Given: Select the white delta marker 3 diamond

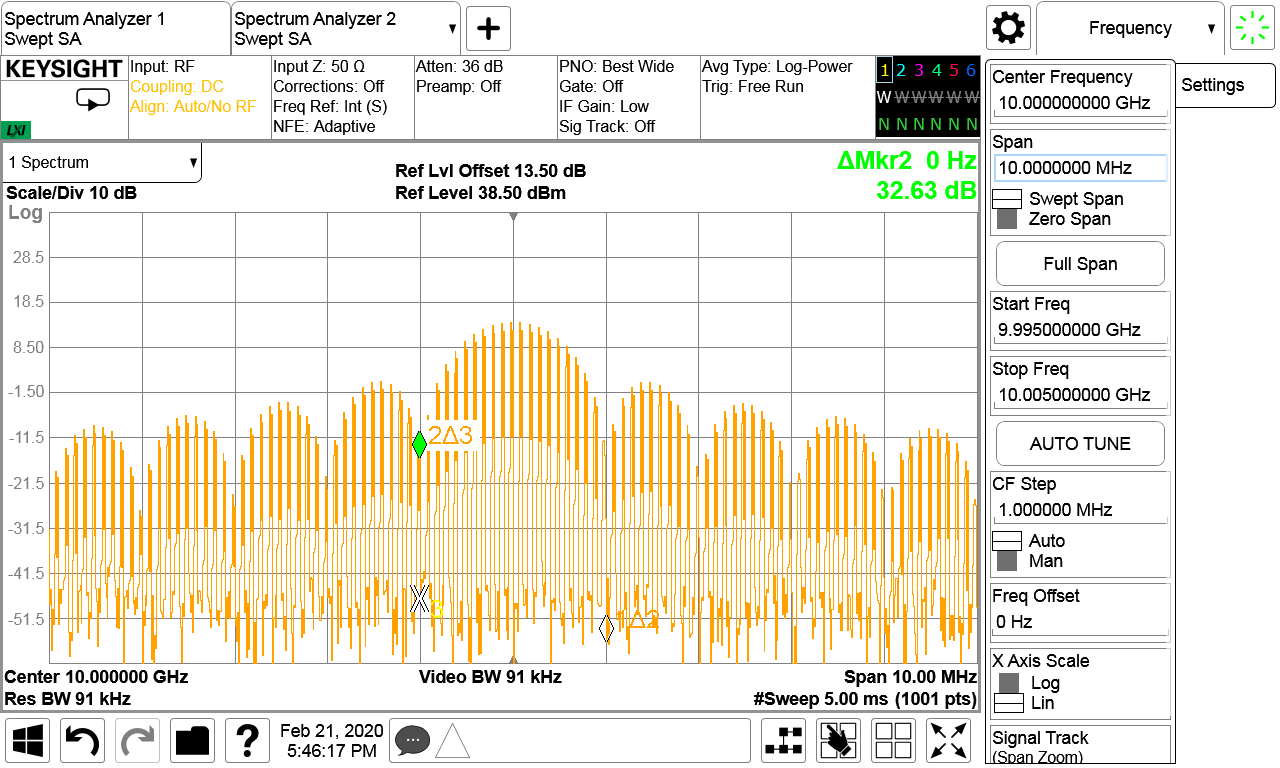Looking at the screenshot, I should coord(606,628).
